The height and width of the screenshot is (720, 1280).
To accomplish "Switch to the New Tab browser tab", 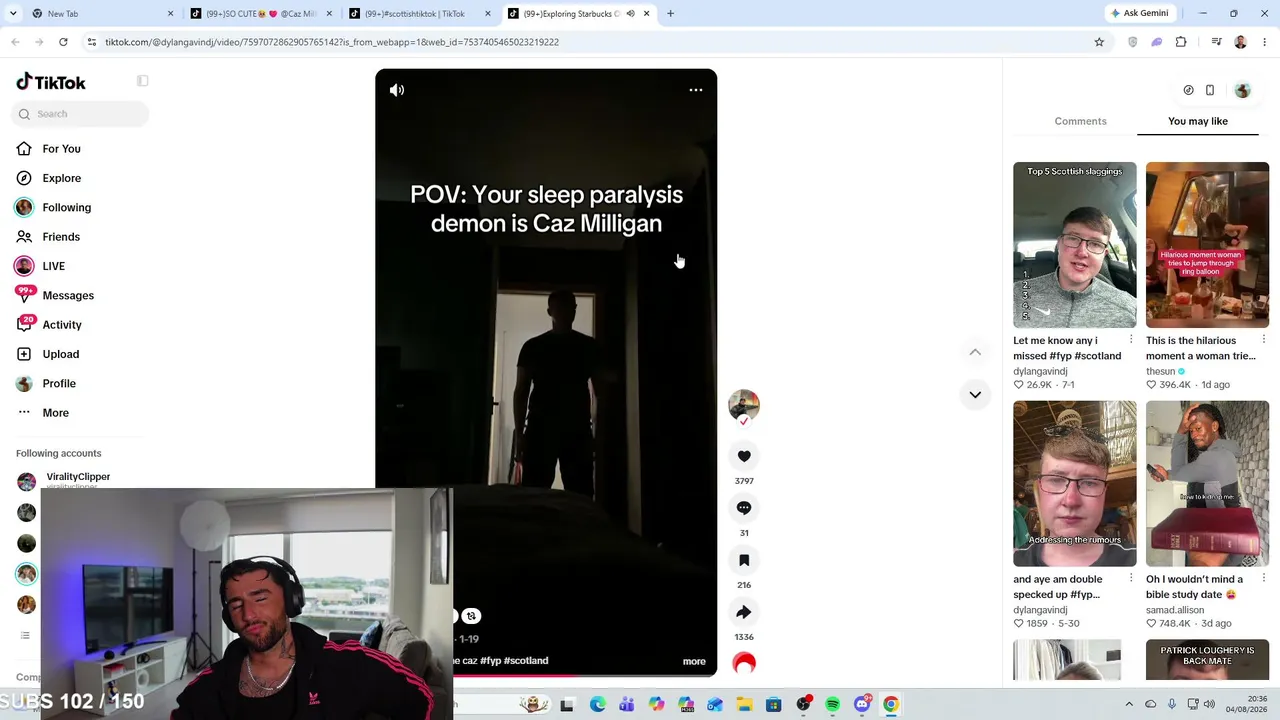I will [x=100, y=14].
